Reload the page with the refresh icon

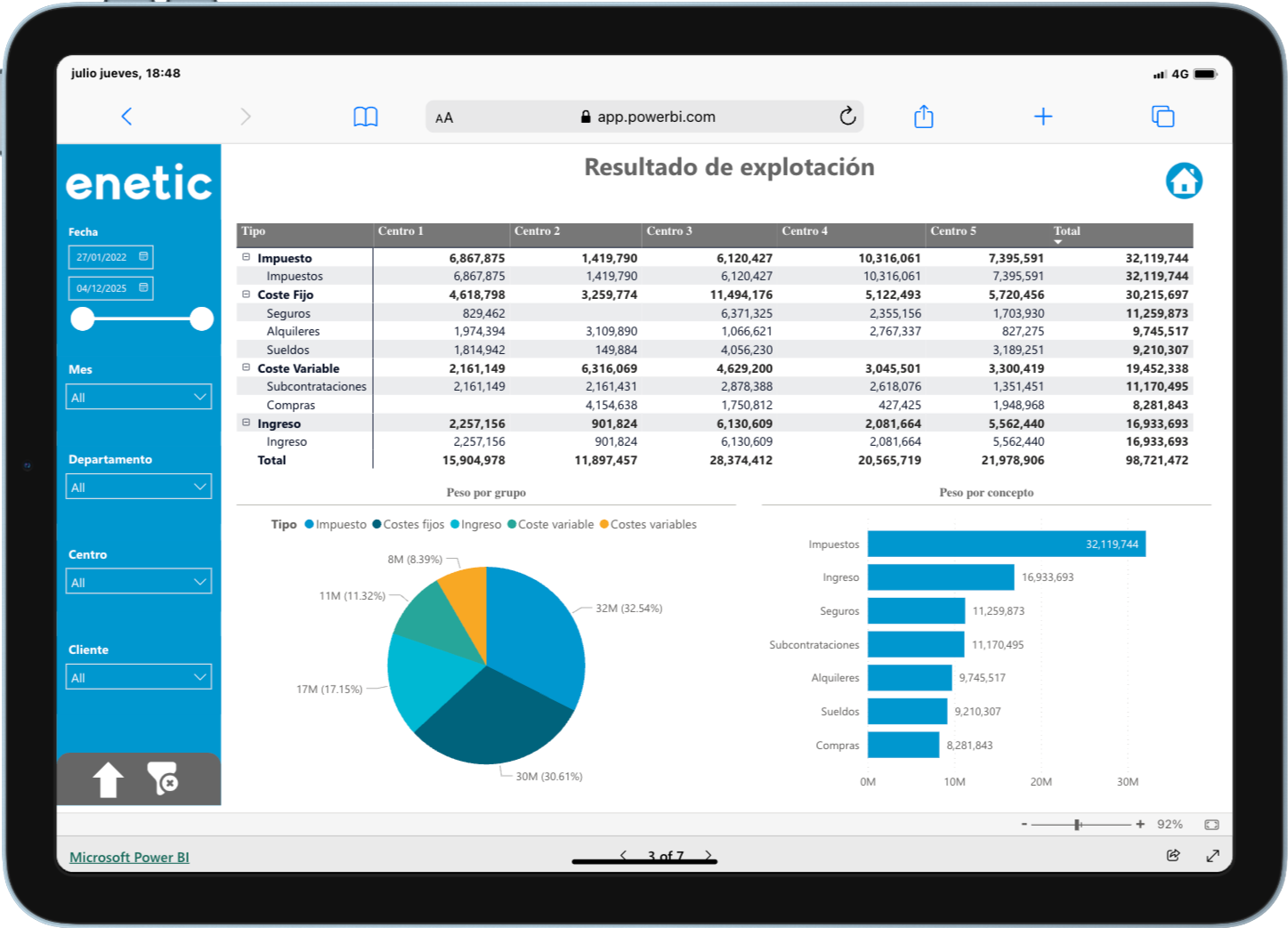pyautogui.click(x=847, y=116)
